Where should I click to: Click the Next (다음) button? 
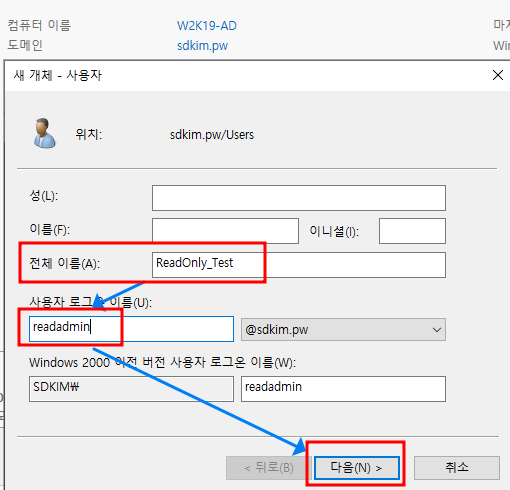tap(357, 468)
